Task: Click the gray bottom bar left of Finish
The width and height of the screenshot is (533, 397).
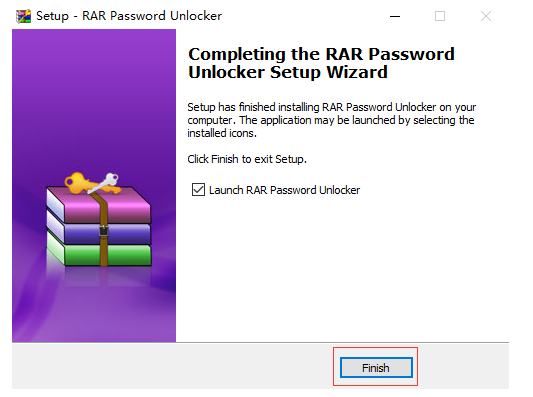Action: (170, 366)
